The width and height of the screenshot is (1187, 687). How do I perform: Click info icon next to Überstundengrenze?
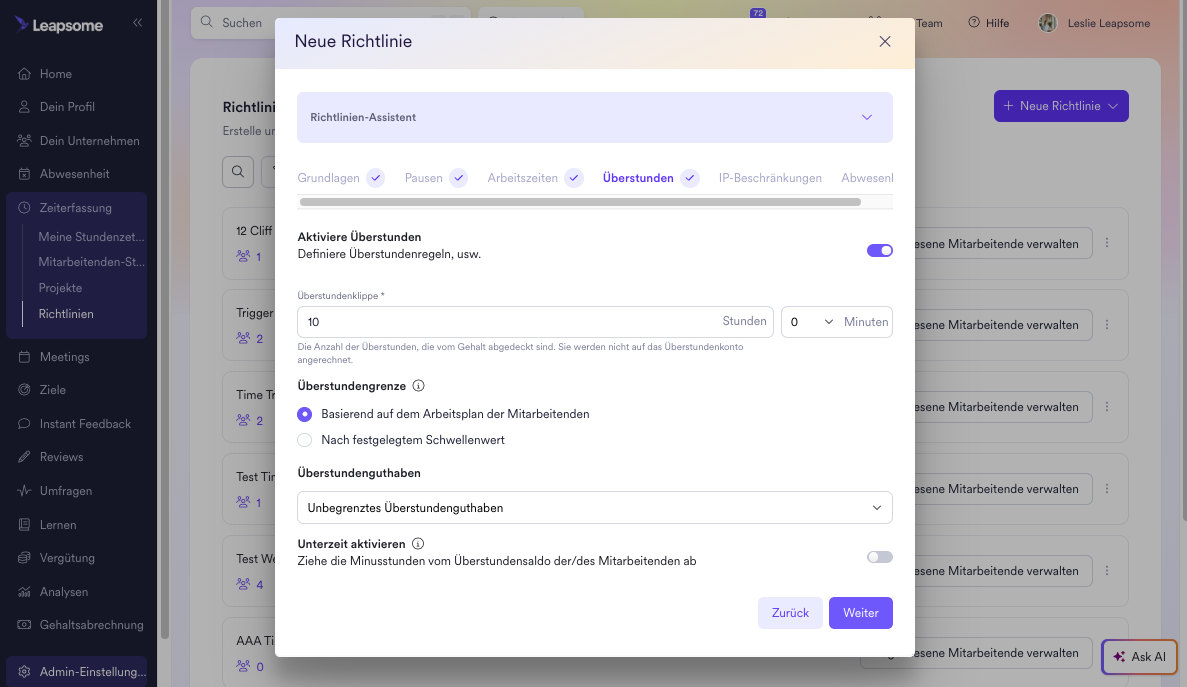coord(419,386)
